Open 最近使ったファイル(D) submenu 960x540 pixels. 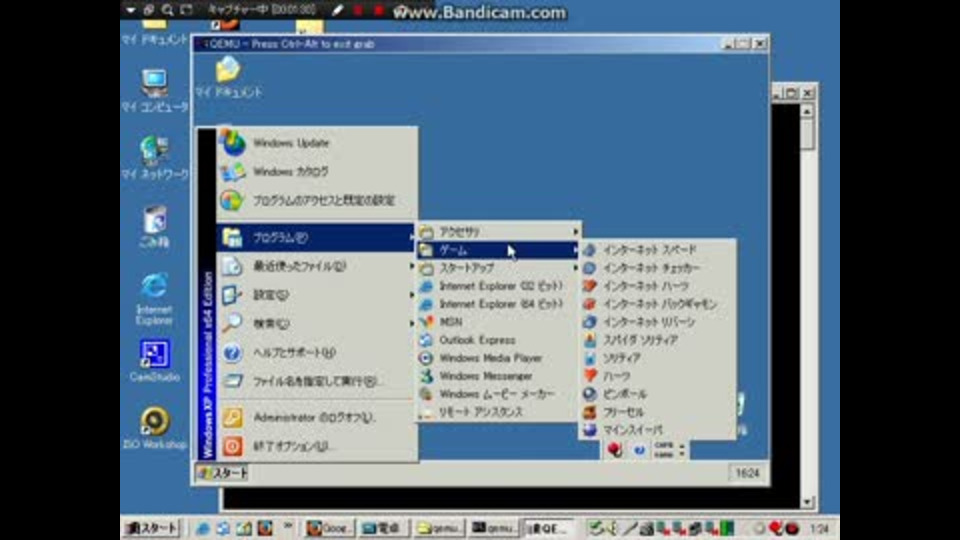(x=317, y=266)
